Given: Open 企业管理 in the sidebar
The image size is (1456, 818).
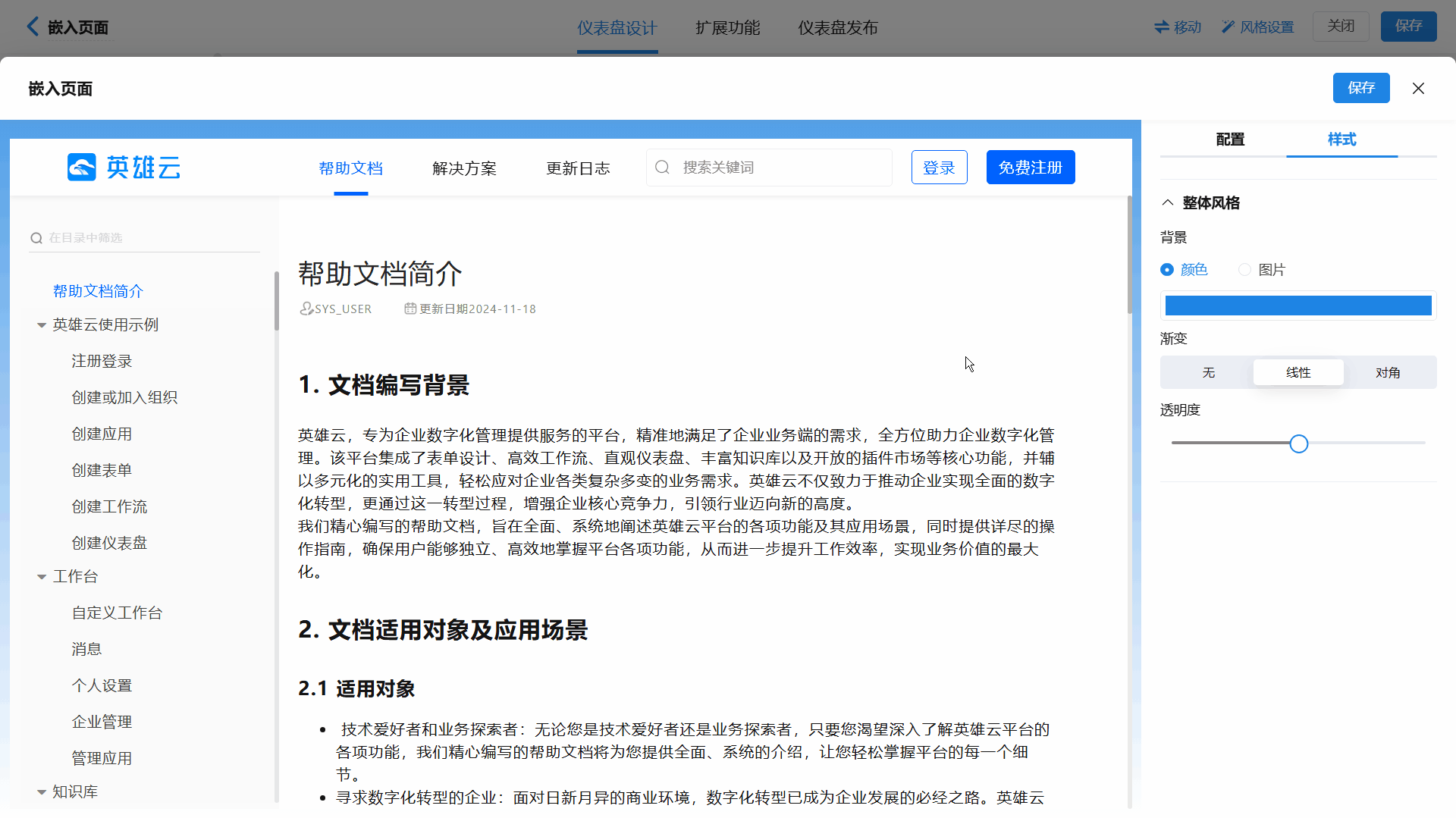Looking at the screenshot, I should click(102, 722).
